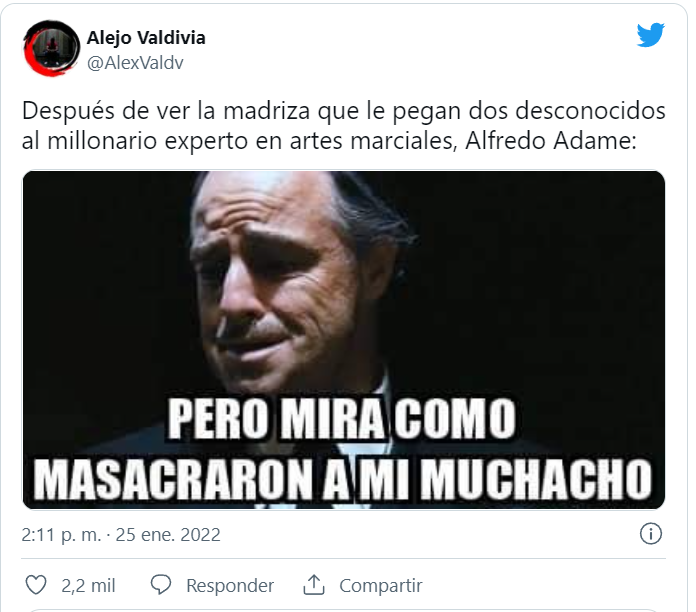The image size is (696, 612).
Task: Click the reply speech bubble icon
Action: 161,584
